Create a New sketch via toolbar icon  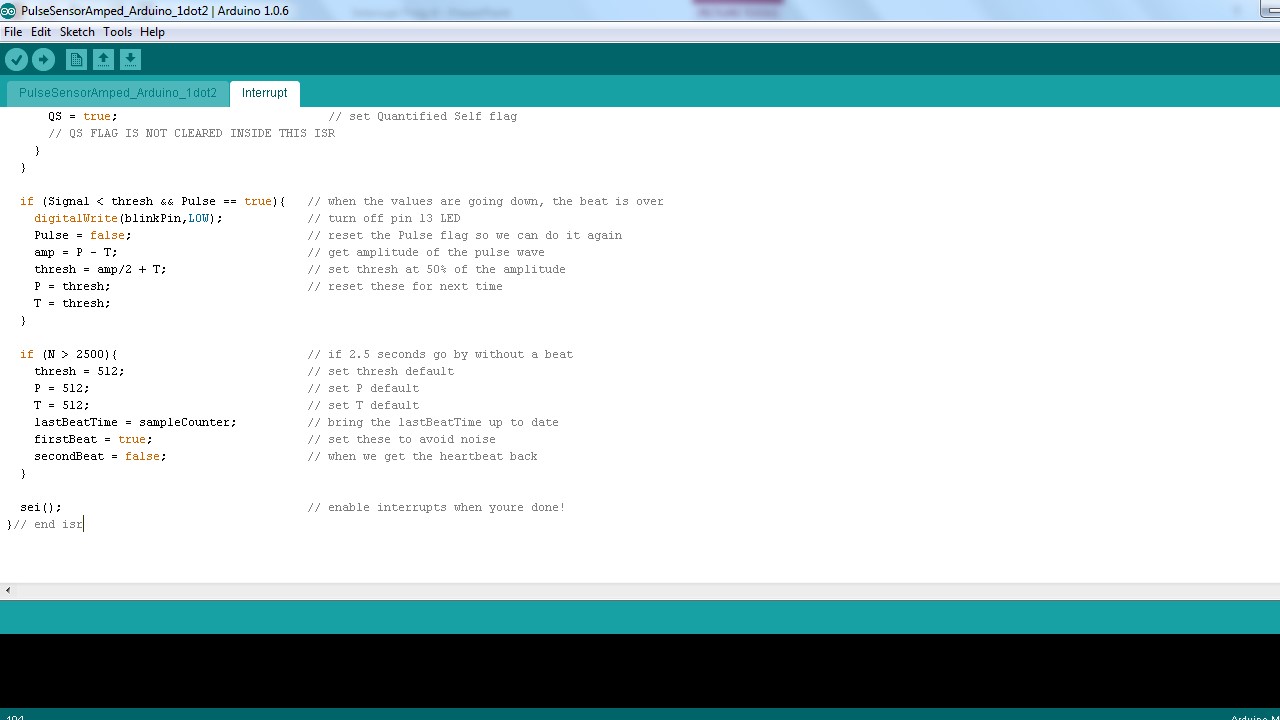(x=76, y=59)
